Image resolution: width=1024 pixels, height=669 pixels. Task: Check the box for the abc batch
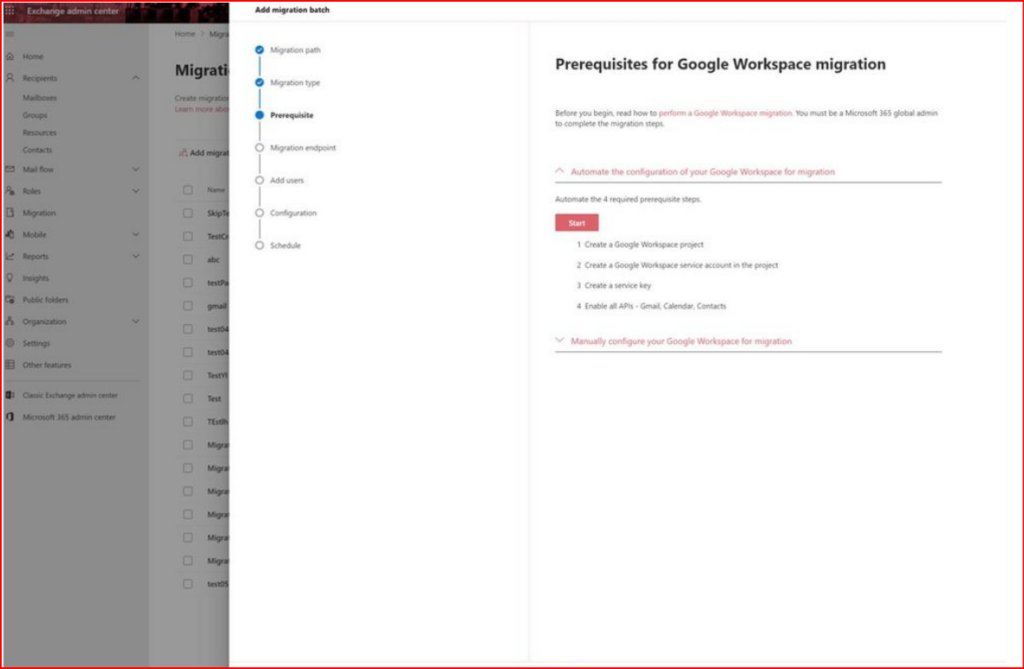(187, 259)
